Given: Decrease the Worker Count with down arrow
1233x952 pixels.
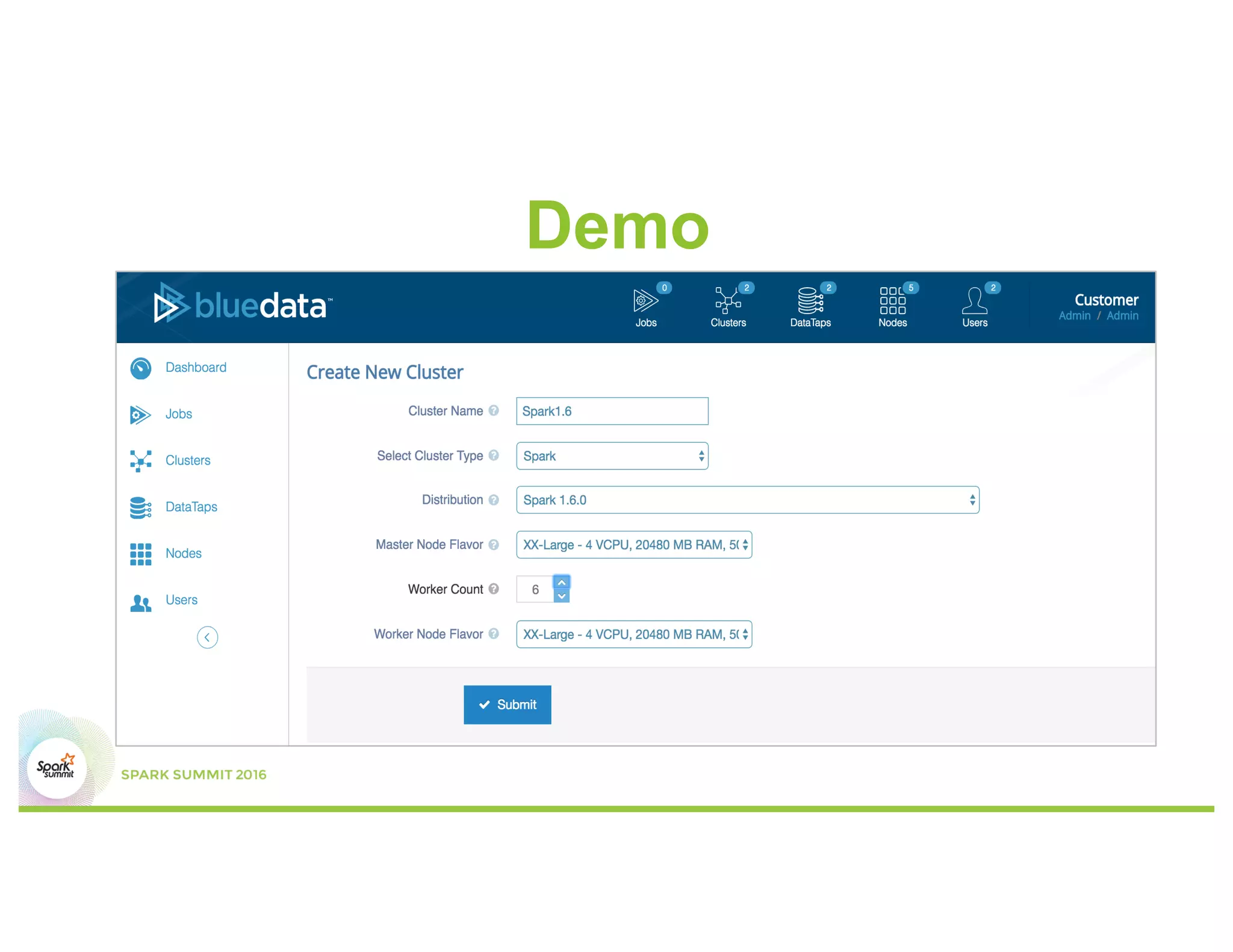Looking at the screenshot, I should tap(562, 596).
